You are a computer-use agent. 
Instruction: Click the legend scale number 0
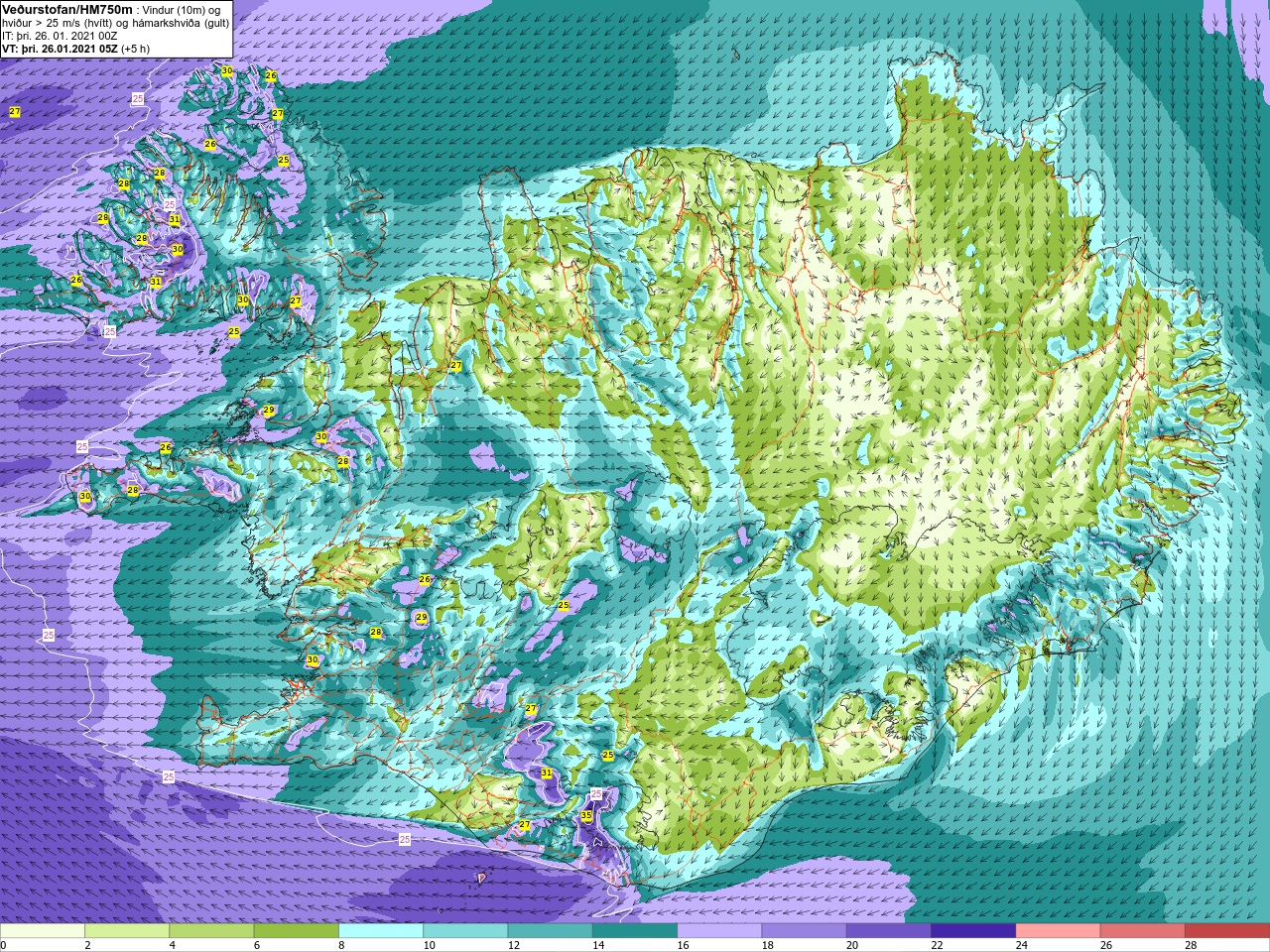coord(3,945)
